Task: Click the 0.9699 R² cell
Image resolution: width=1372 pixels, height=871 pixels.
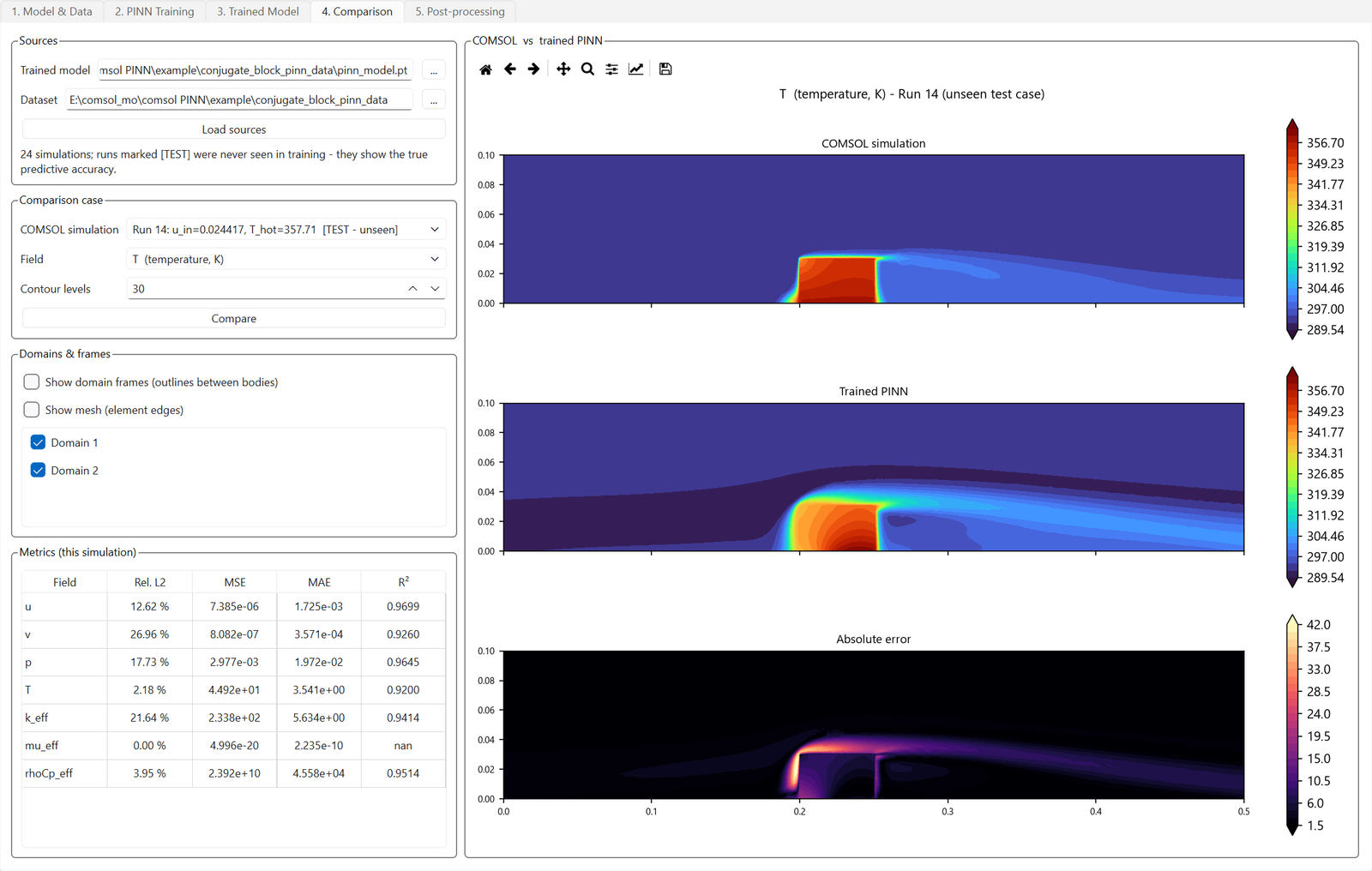Action: pos(403,606)
